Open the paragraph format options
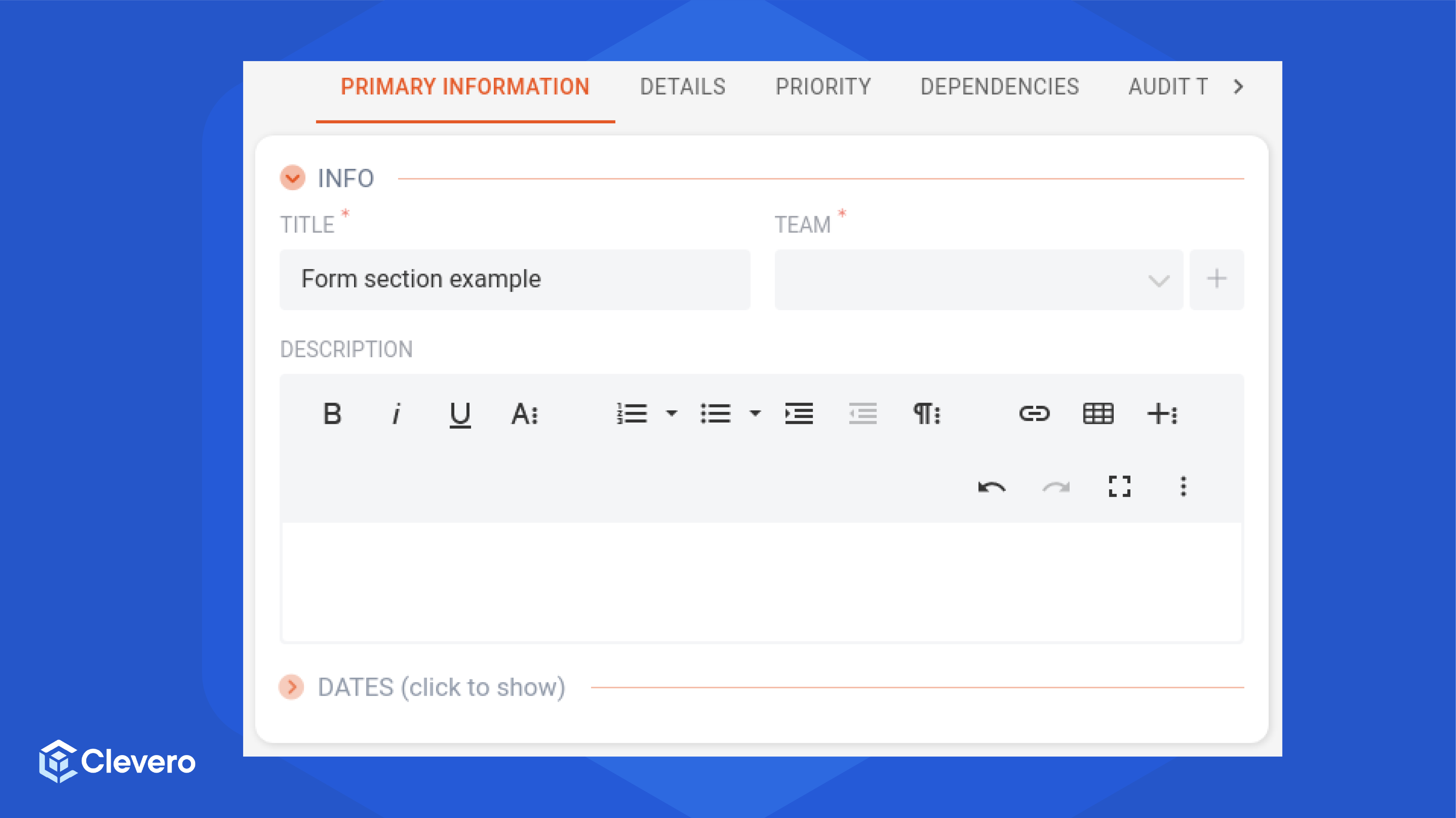1456x818 pixels. click(927, 414)
